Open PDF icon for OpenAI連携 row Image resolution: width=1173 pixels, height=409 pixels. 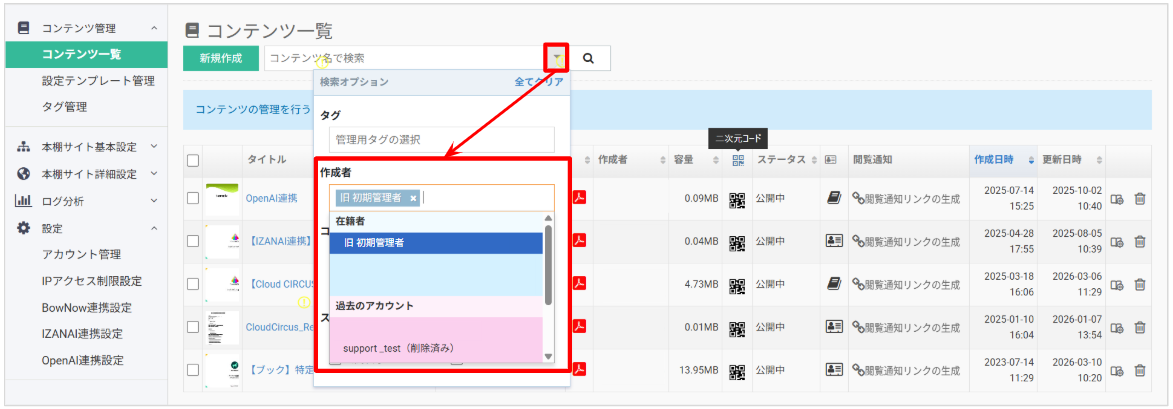(579, 197)
